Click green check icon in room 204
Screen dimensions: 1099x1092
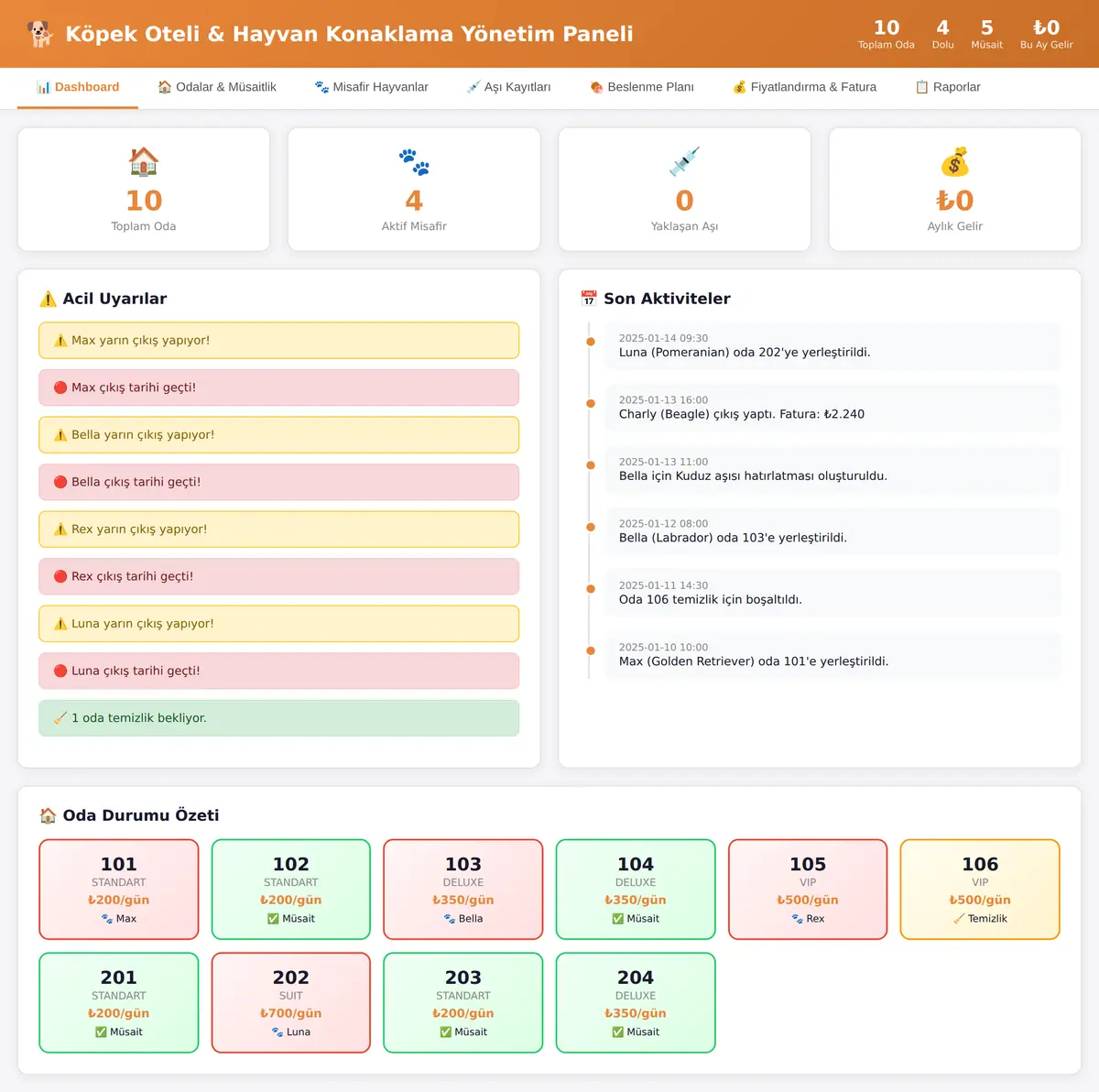617,1032
